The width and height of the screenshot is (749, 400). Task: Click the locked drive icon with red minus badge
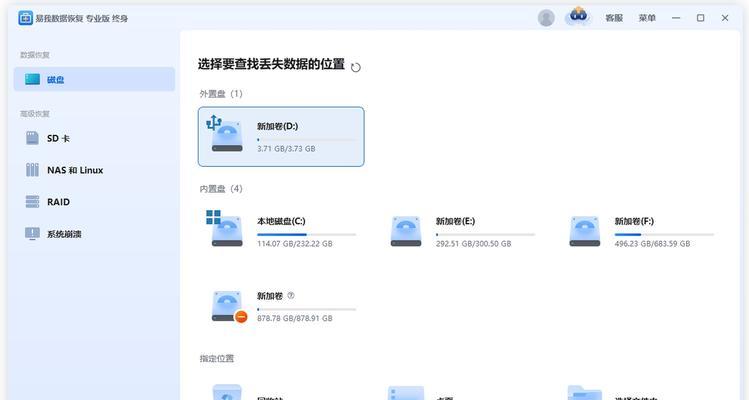click(229, 306)
